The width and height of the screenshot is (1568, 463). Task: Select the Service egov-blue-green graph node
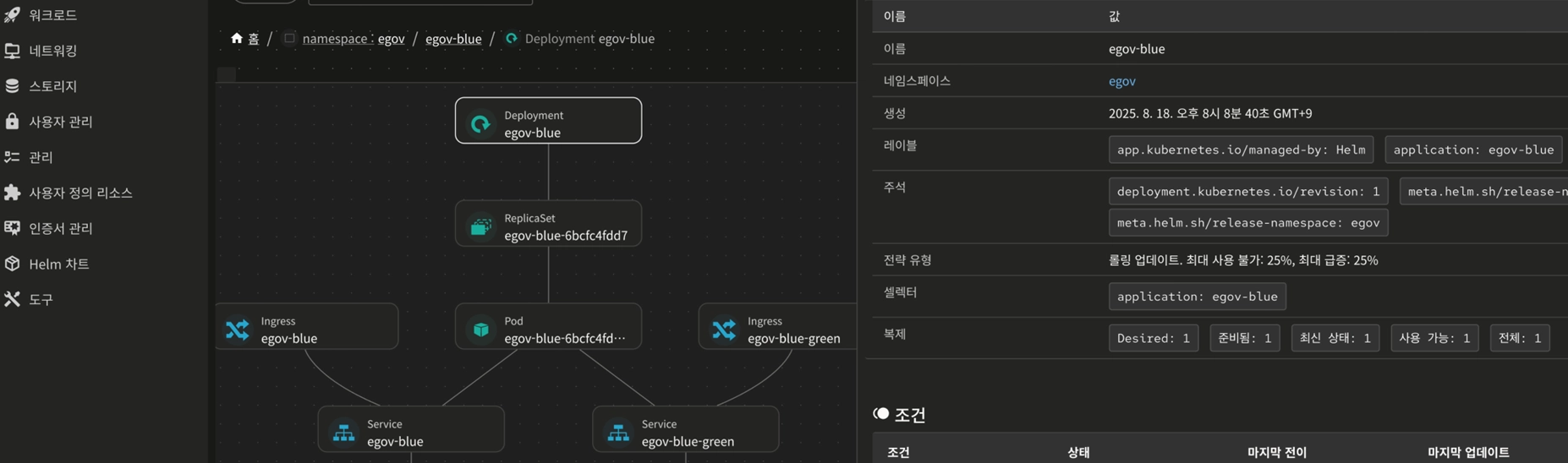tap(686, 430)
